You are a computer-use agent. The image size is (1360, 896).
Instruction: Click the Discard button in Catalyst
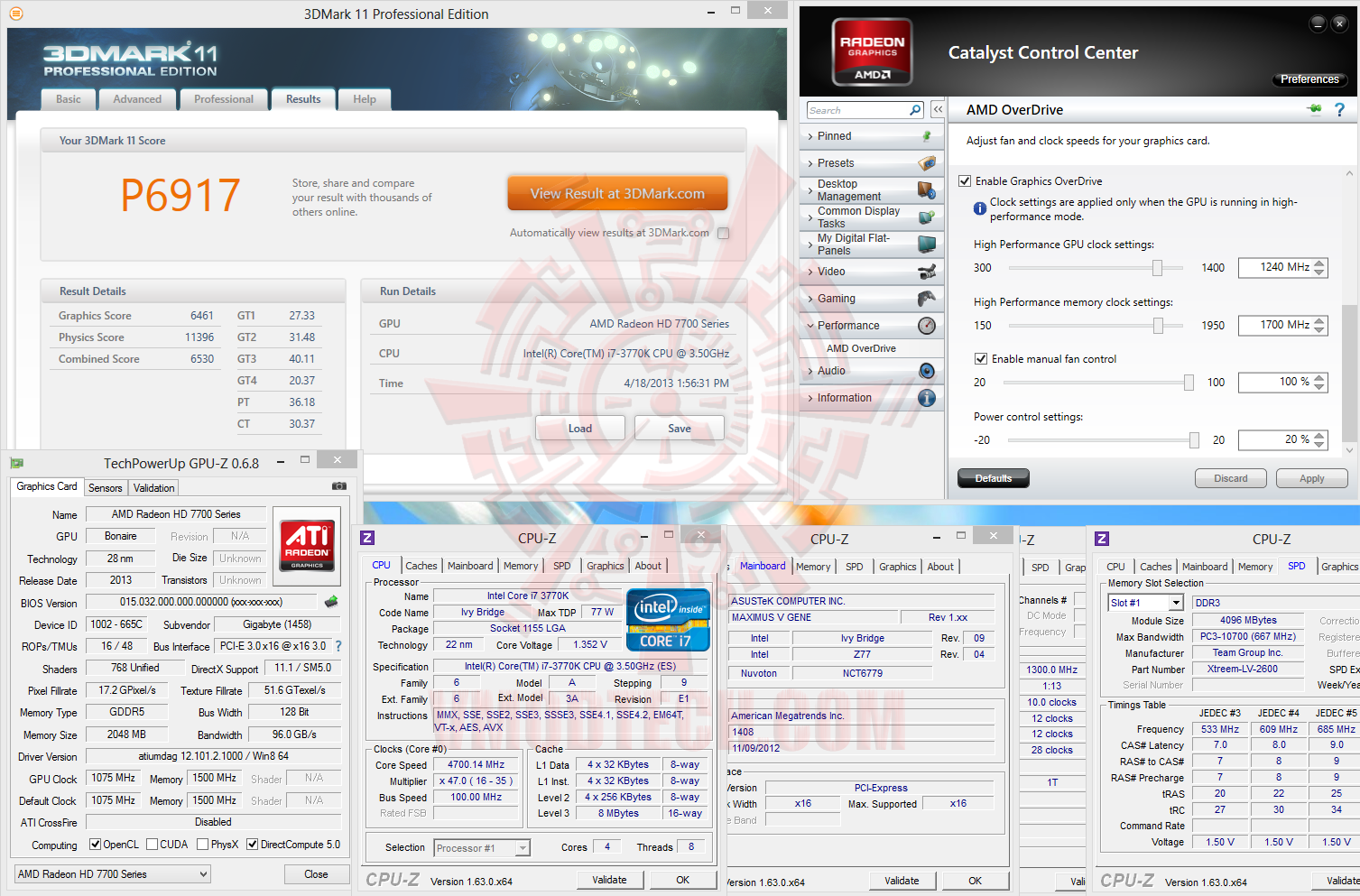click(x=1231, y=478)
